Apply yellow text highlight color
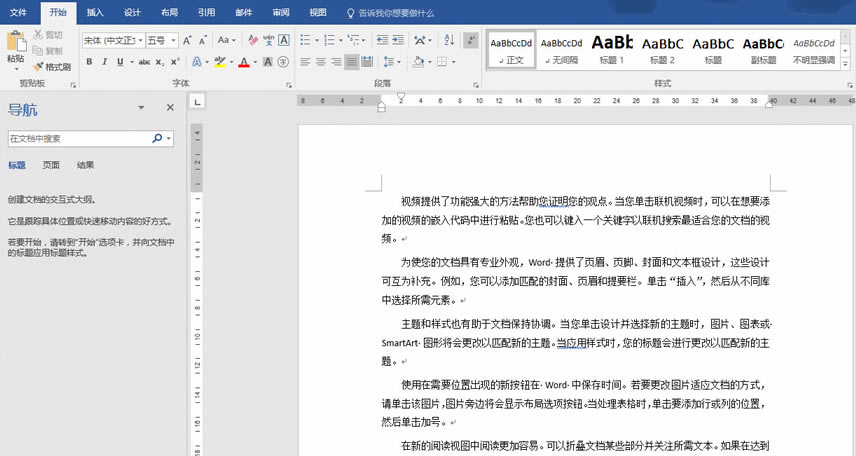Screen dimensions: 856x456 [219, 62]
